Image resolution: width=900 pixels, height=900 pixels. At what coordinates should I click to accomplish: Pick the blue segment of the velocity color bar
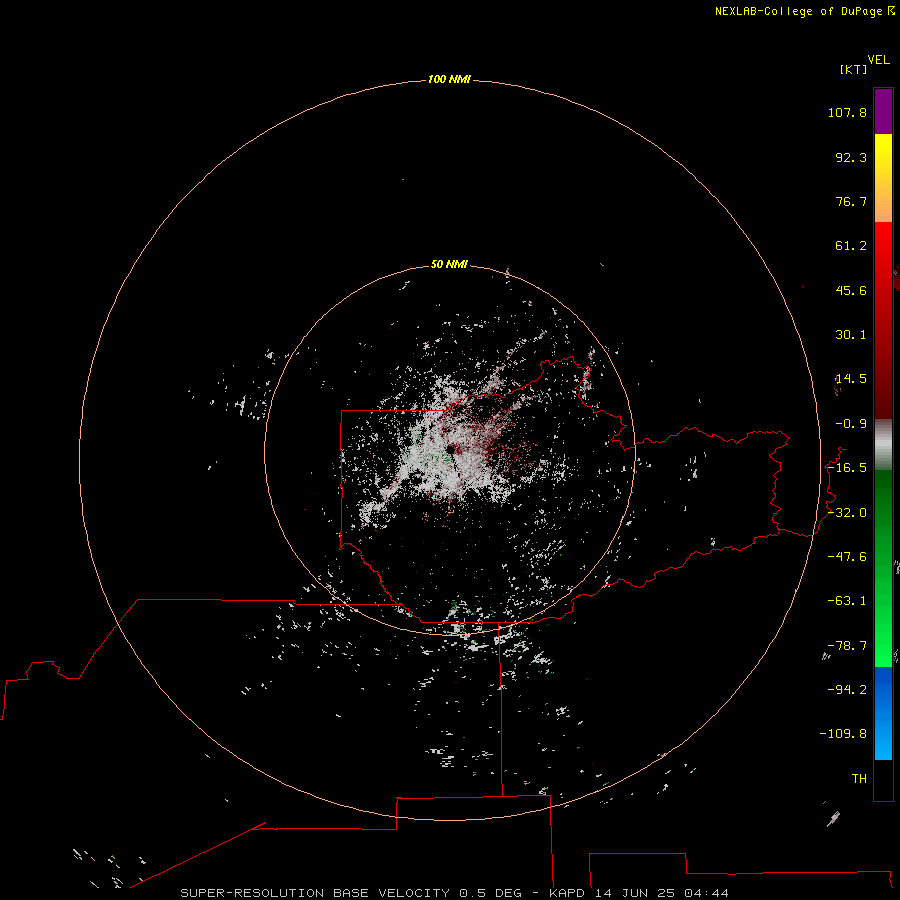pos(883,713)
